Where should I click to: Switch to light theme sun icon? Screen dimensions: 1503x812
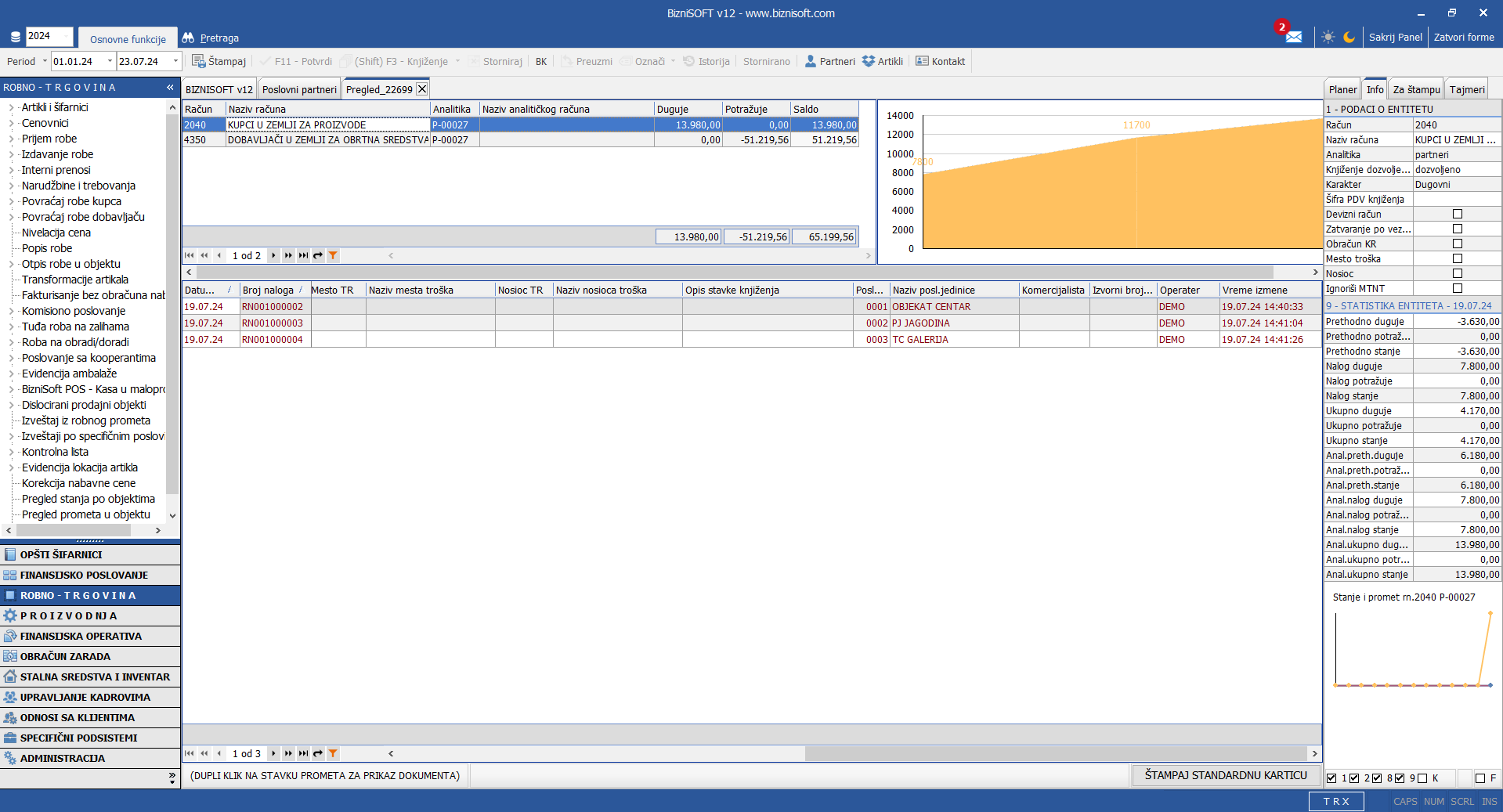pos(1328,37)
